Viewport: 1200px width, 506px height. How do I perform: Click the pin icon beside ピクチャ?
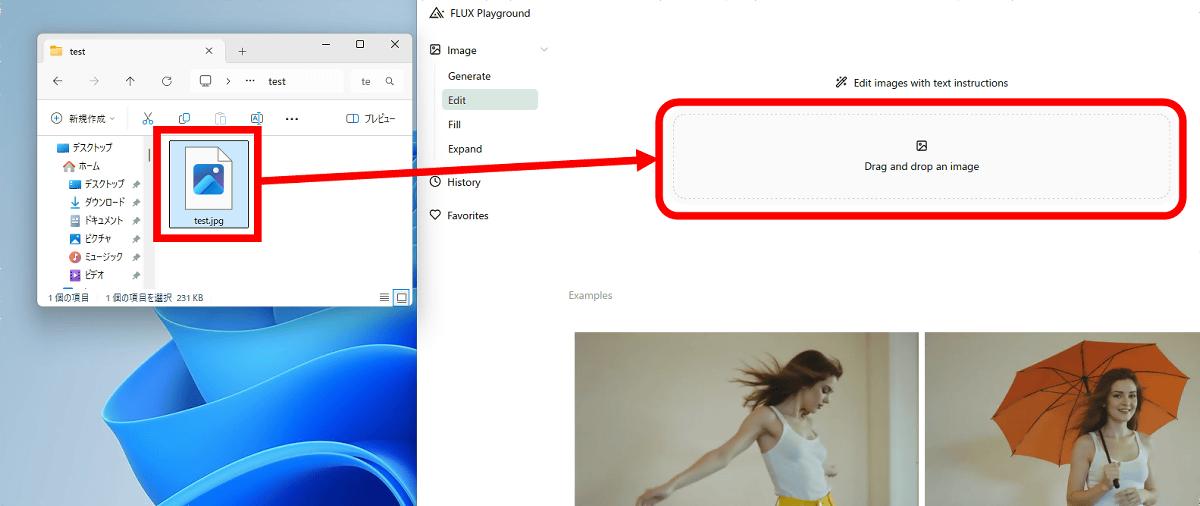point(136,239)
